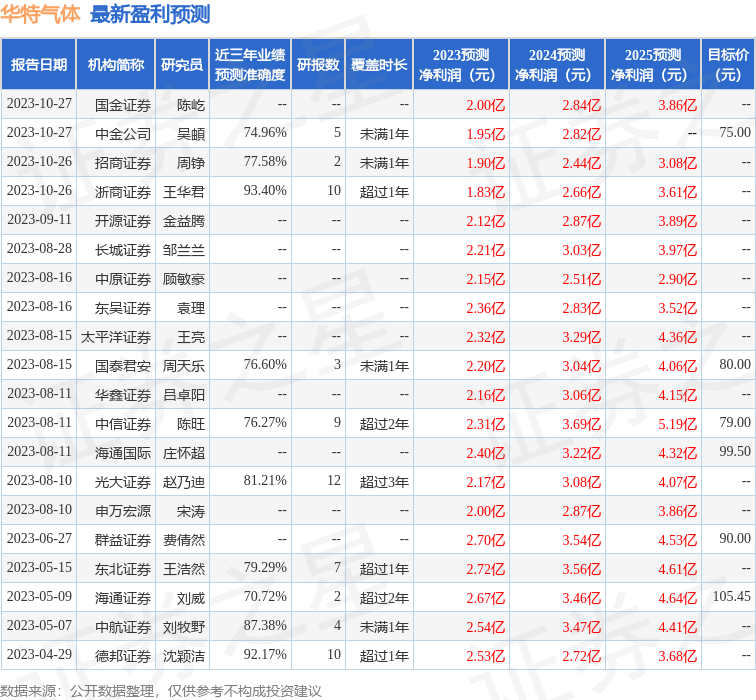Click analyst 沈颖洁 name

[x=184, y=656]
